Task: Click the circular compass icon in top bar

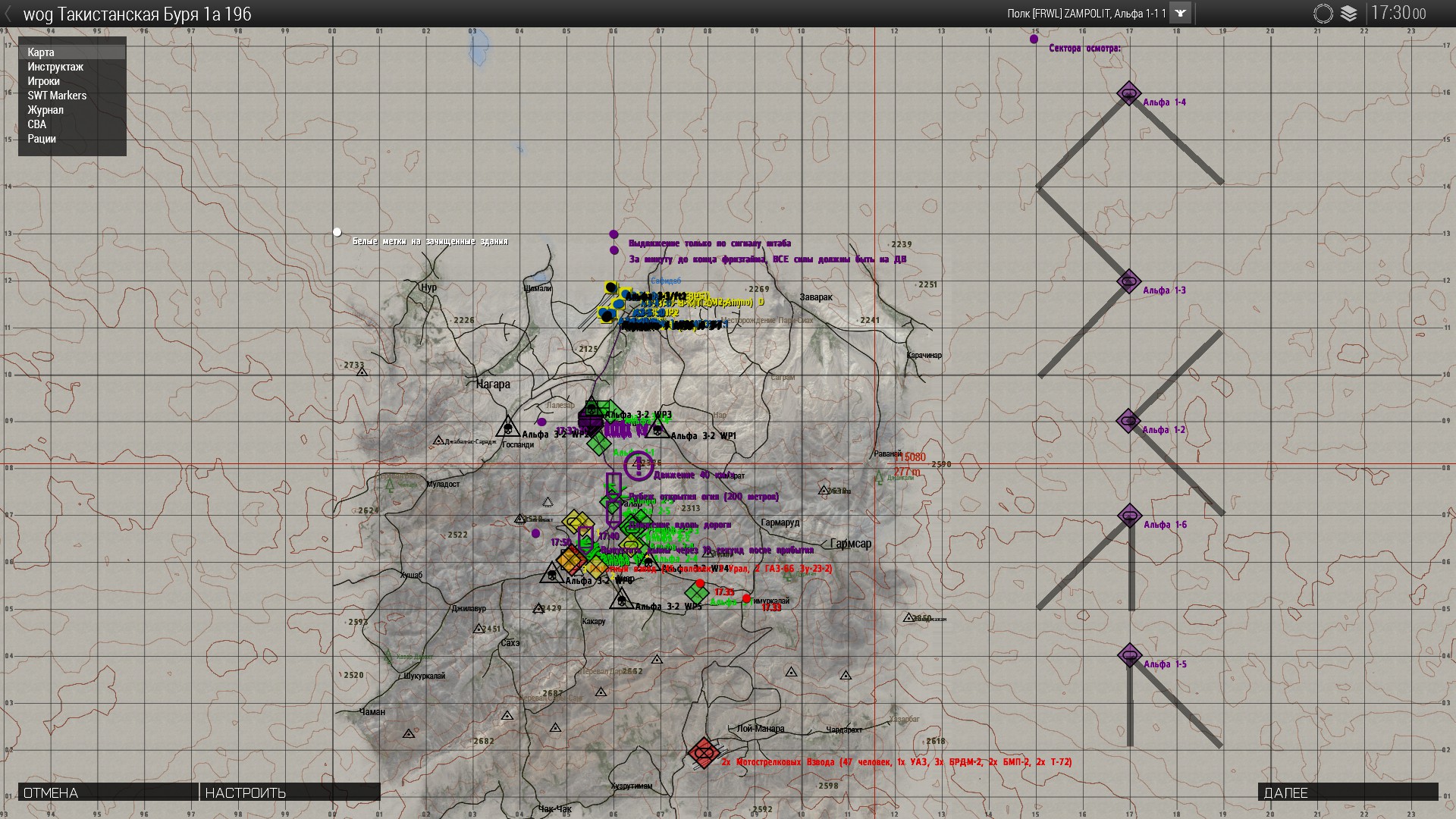Action: tap(1323, 14)
